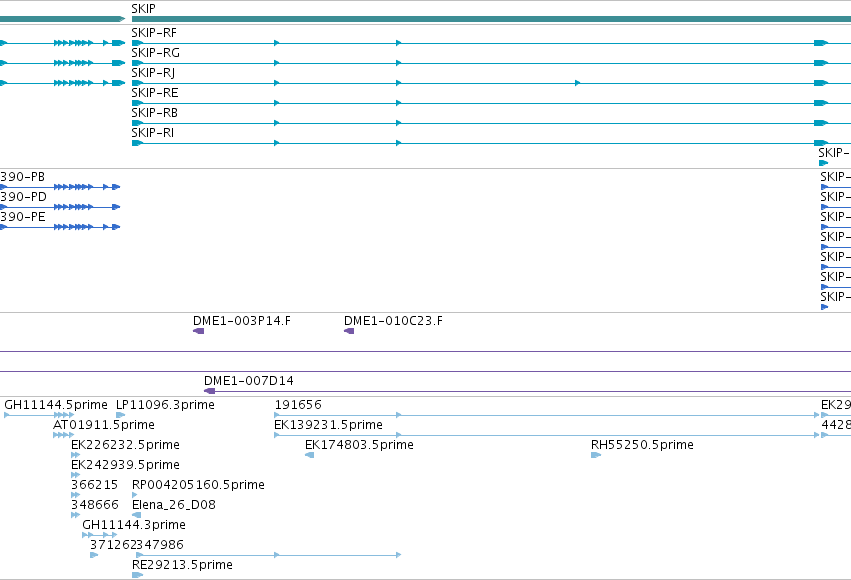851x580 pixels.
Task: Select the SKIP-RG transcript
Action: pyautogui.click(x=155, y=53)
